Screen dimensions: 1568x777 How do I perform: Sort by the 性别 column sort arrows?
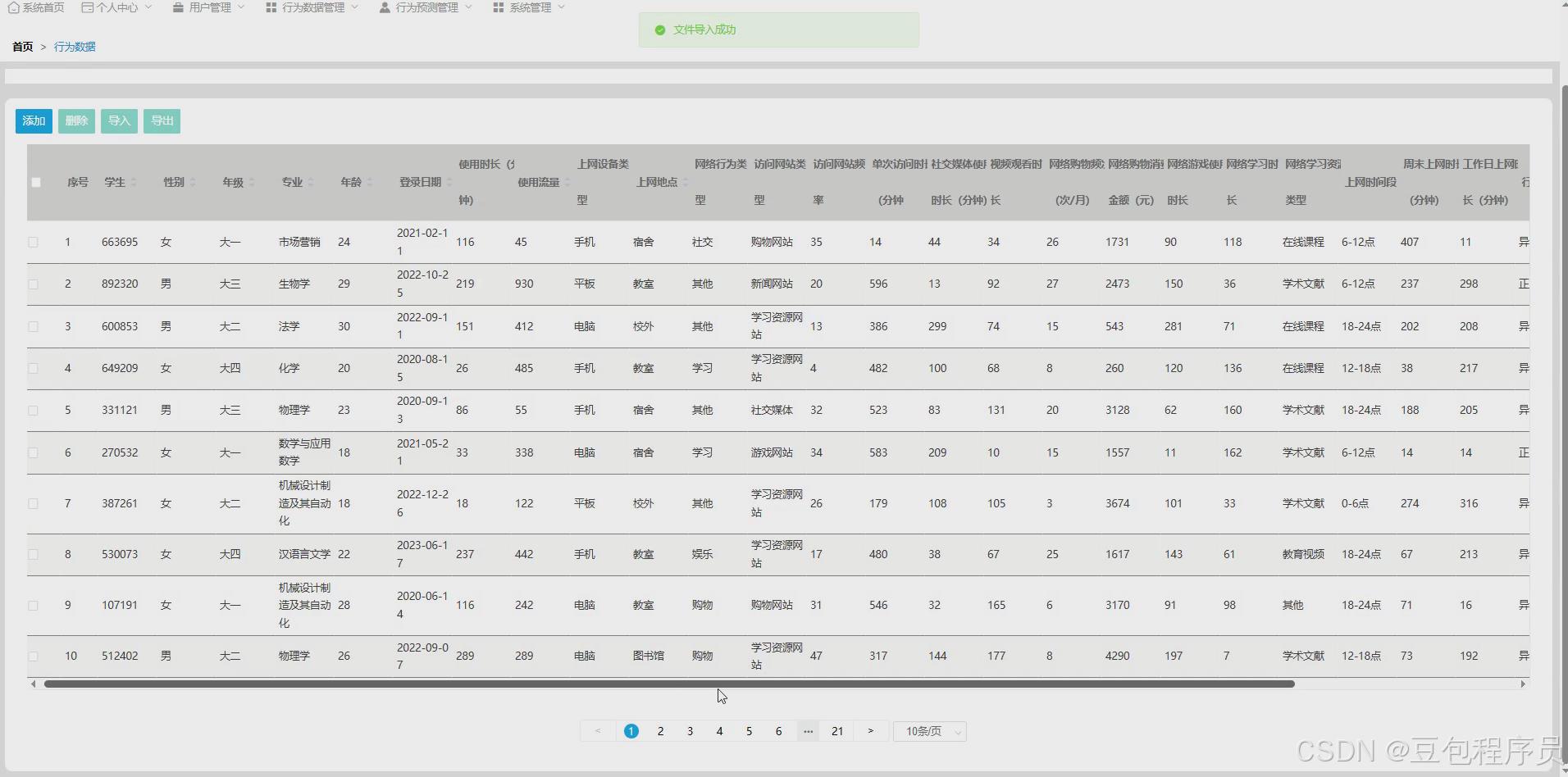click(193, 182)
